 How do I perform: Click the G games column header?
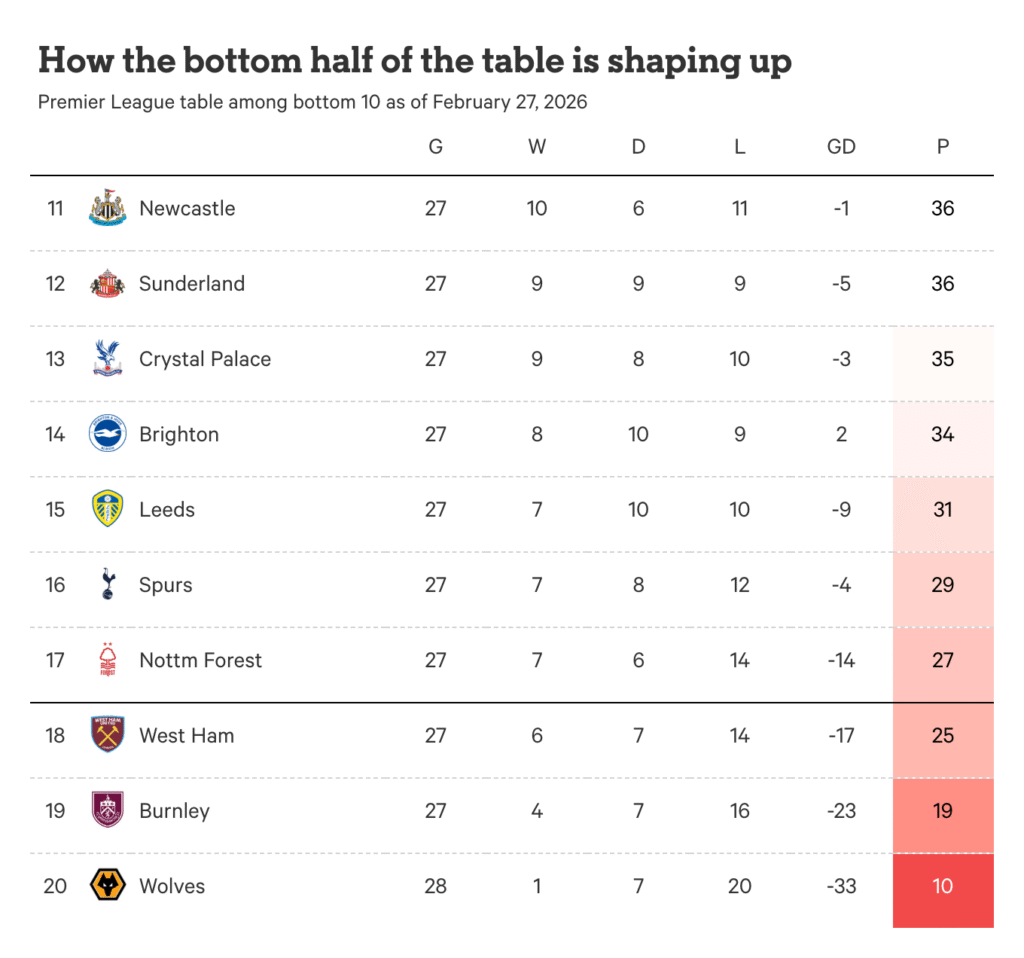click(436, 147)
